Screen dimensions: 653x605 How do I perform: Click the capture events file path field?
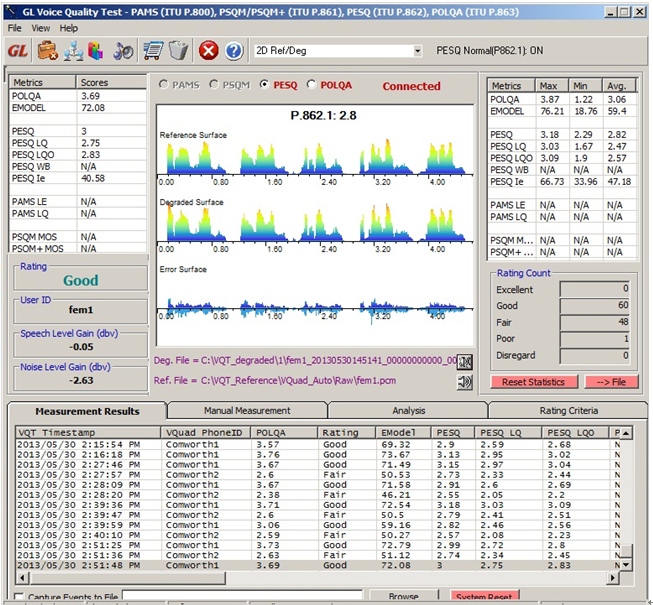[x=242, y=596]
